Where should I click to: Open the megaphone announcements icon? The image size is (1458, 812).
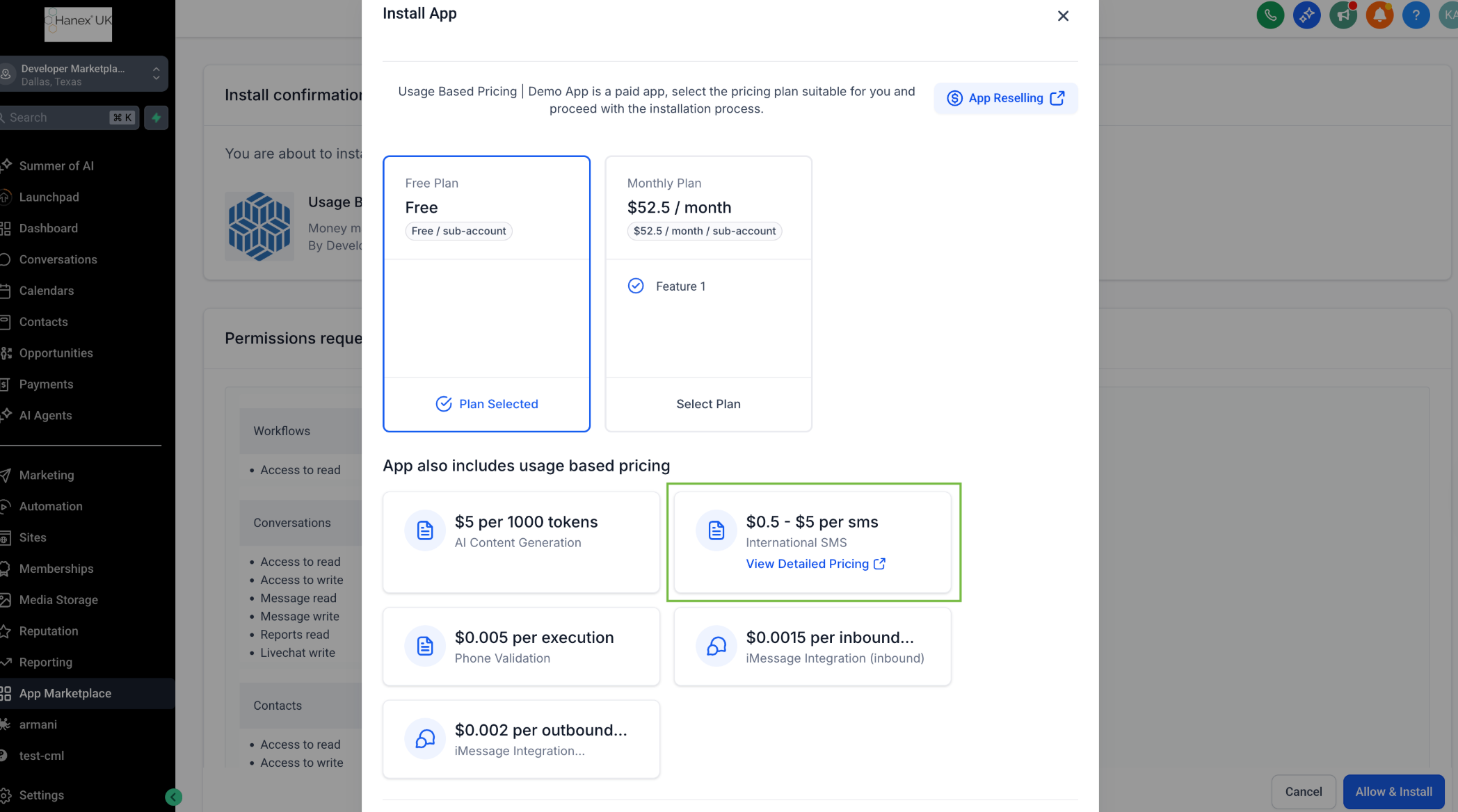point(1343,15)
